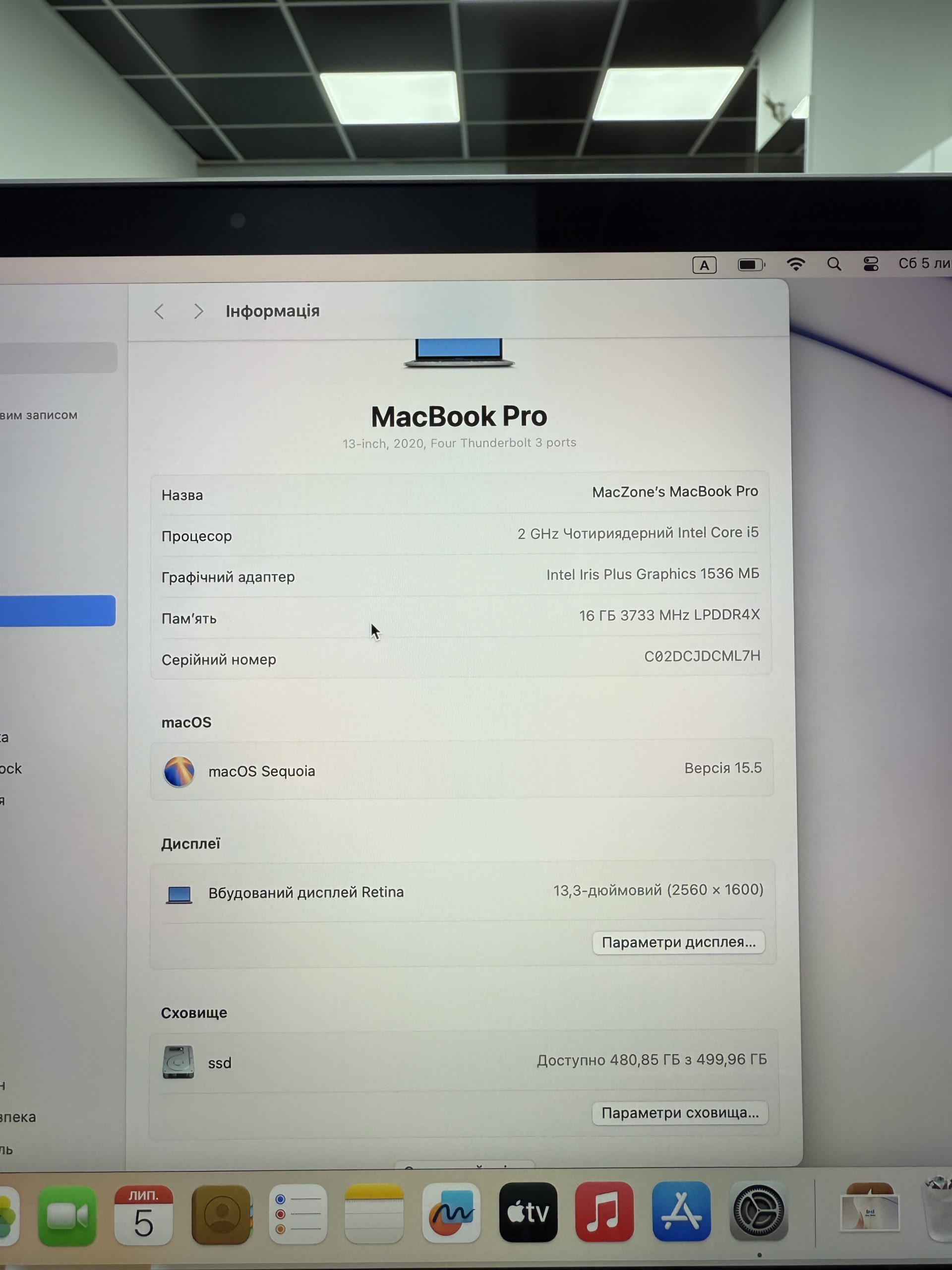Open Reminders from the Dock
The width and height of the screenshot is (952, 1270).
[298, 1214]
